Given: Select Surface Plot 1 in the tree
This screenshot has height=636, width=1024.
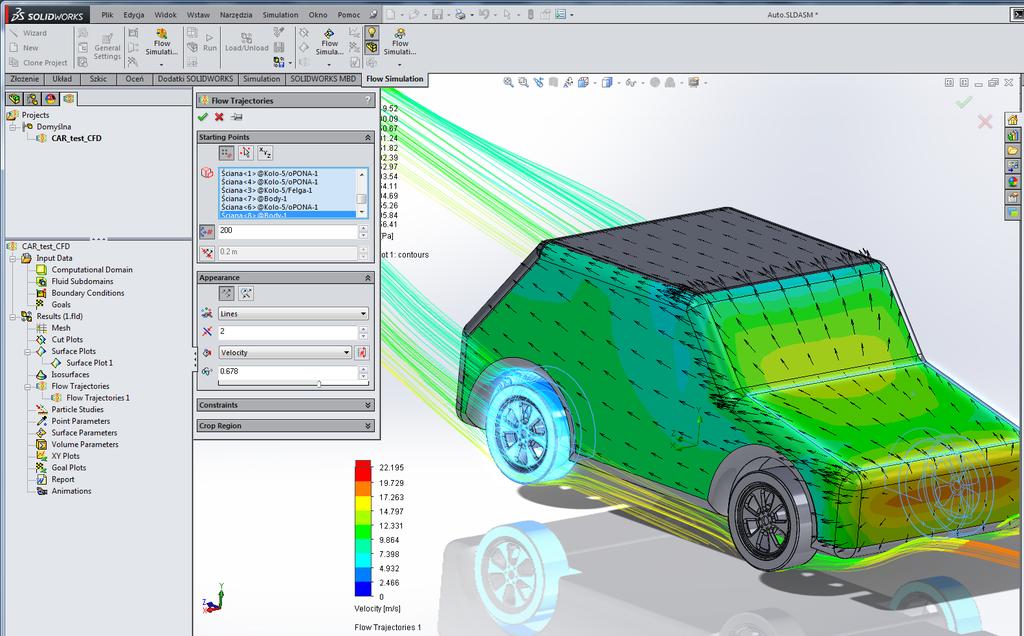Looking at the screenshot, I should 89,363.
